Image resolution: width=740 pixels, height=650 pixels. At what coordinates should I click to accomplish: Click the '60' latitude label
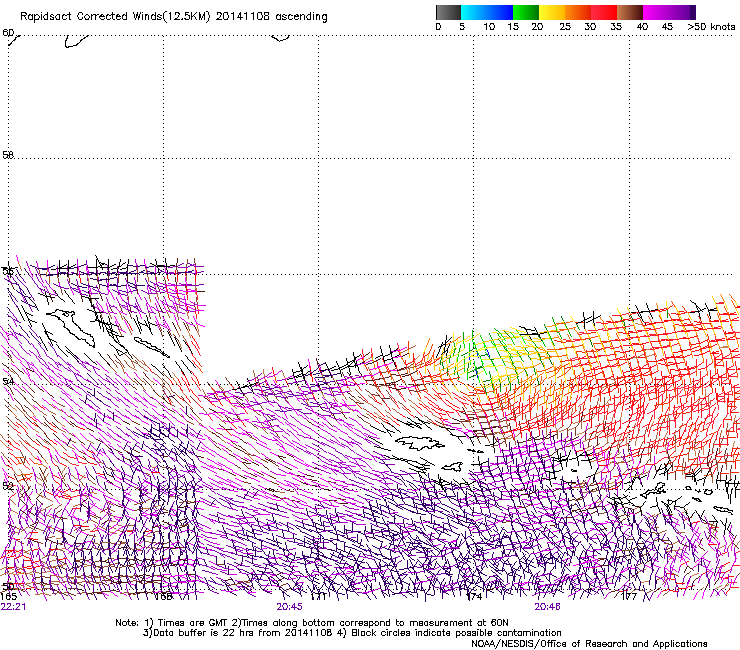pyautogui.click(x=8, y=33)
